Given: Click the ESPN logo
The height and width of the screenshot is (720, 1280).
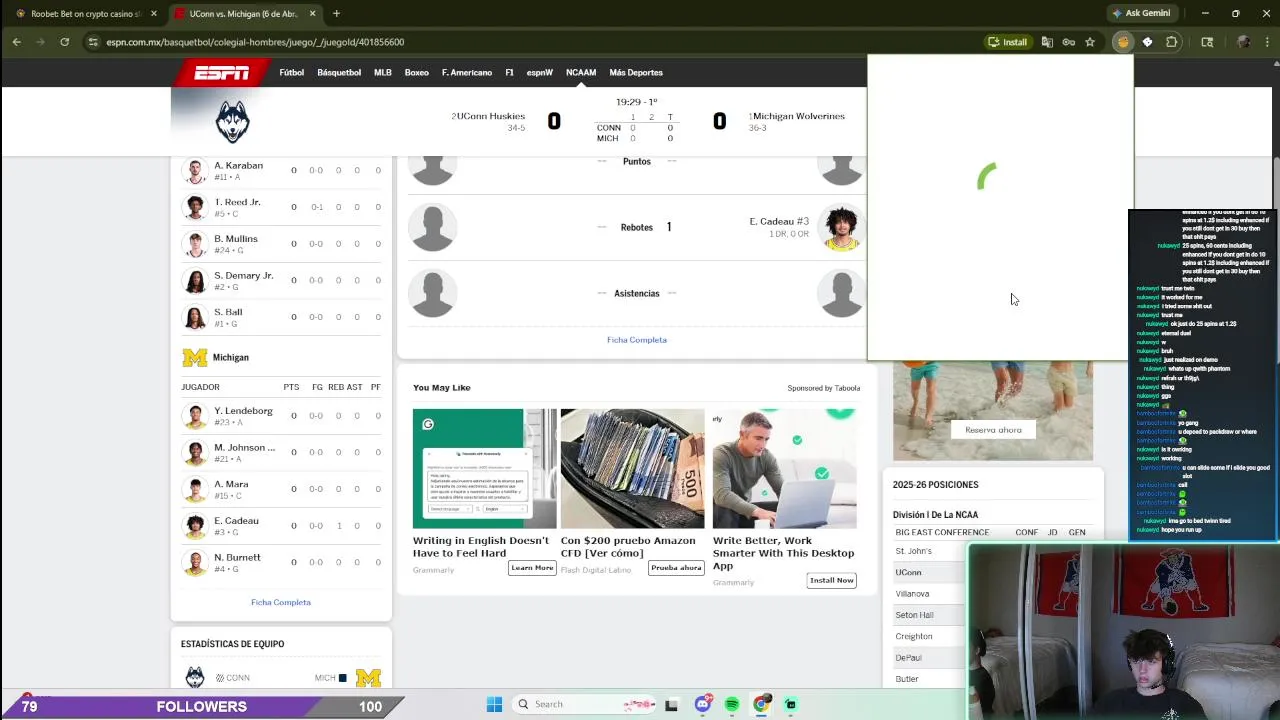Looking at the screenshot, I should click(x=221, y=72).
